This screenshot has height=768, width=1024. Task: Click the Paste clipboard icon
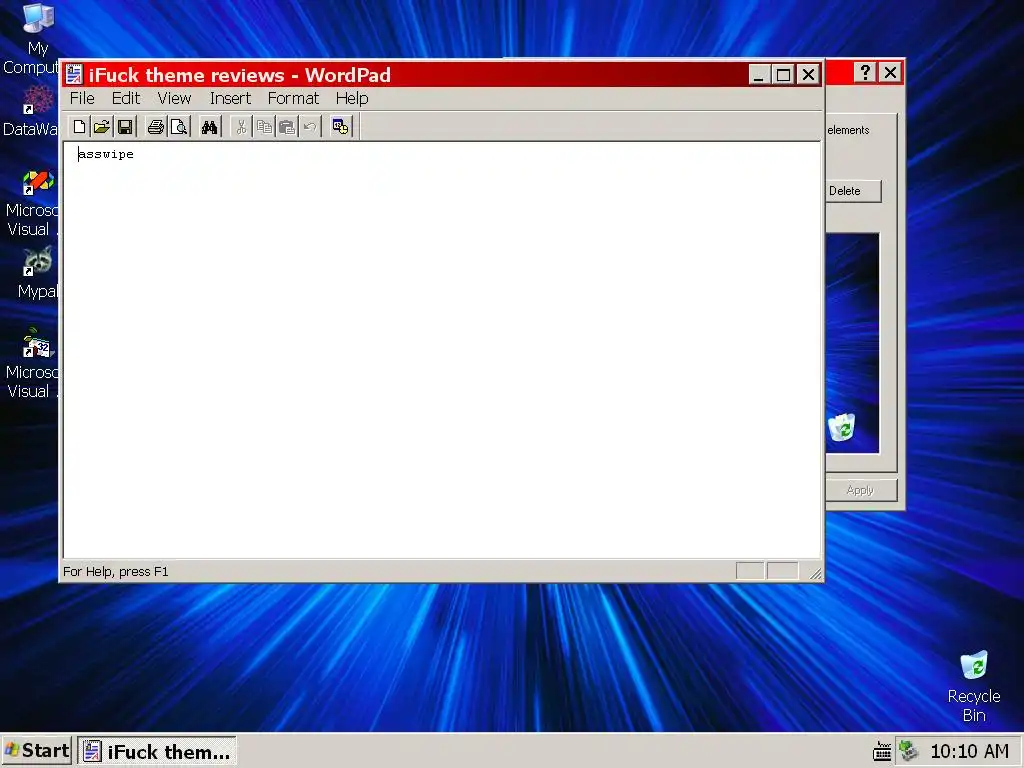point(287,127)
